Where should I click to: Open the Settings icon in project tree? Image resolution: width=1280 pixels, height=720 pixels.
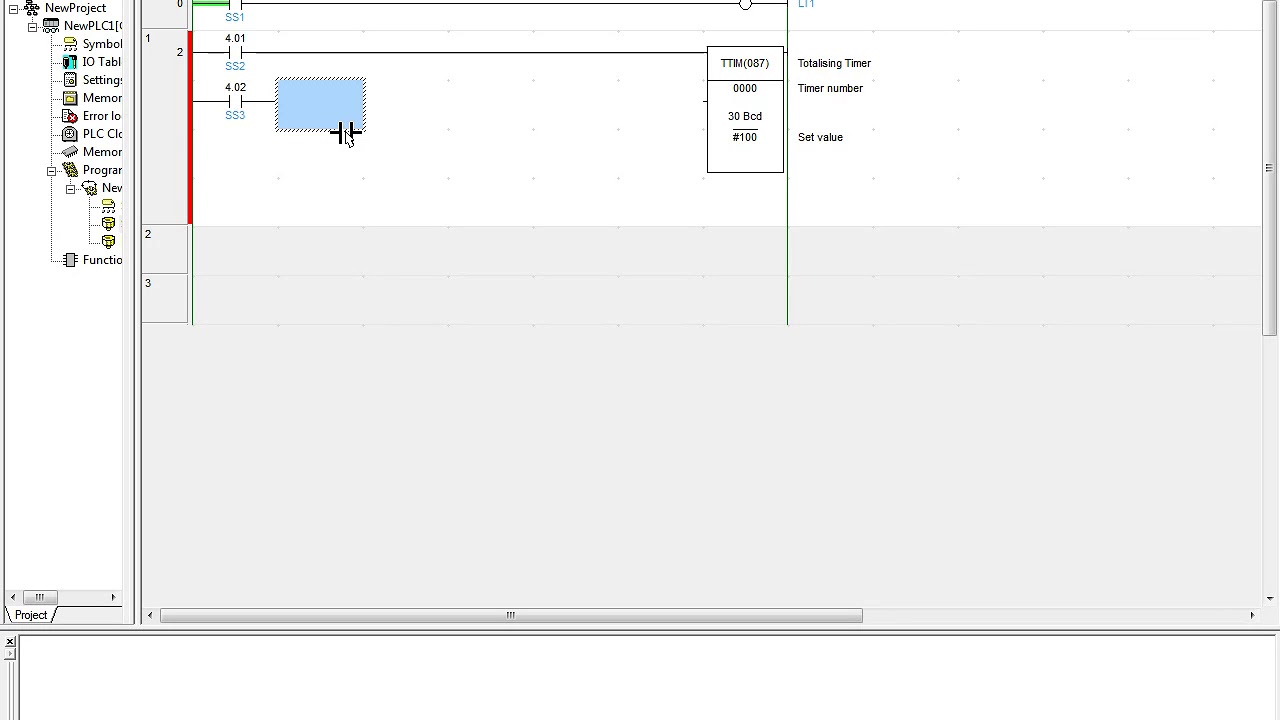pyautogui.click(x=70, y=80)
